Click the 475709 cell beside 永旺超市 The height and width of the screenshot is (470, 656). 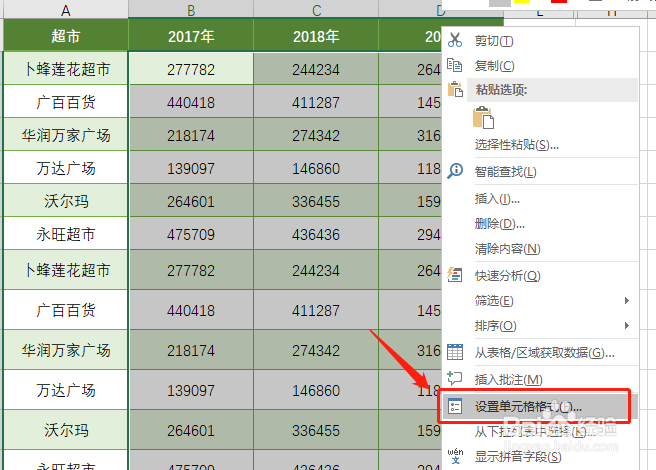pyautogui.click(x=191, y=234)
